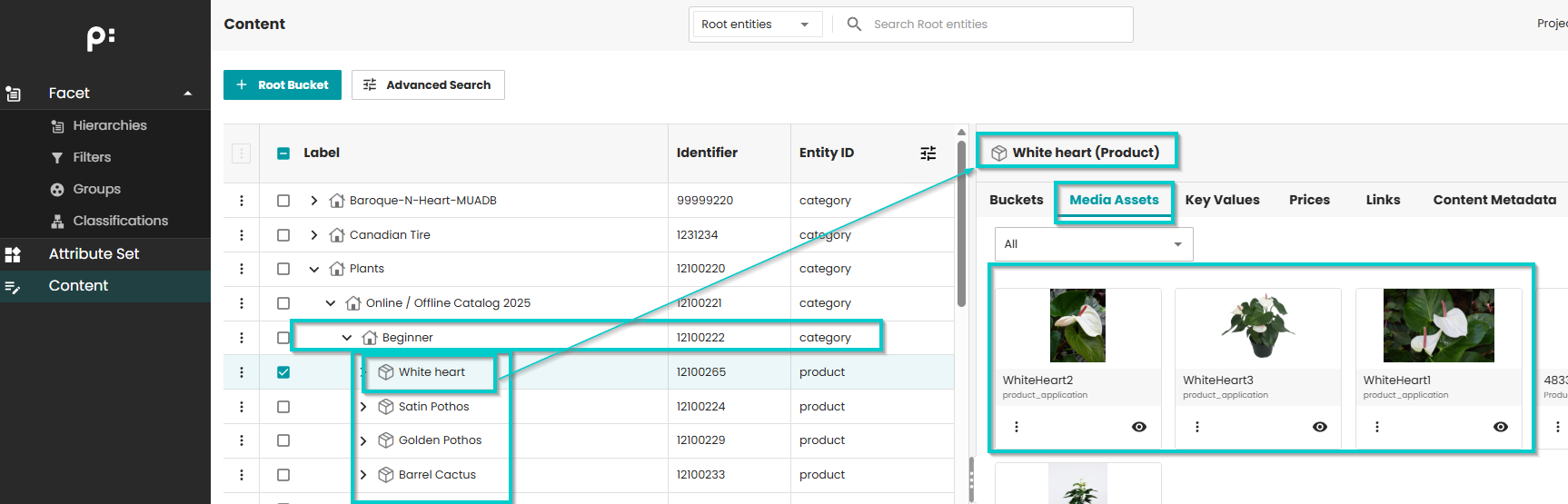Collapse the Beginner category

pyautogui.click(x=347, y=338)
